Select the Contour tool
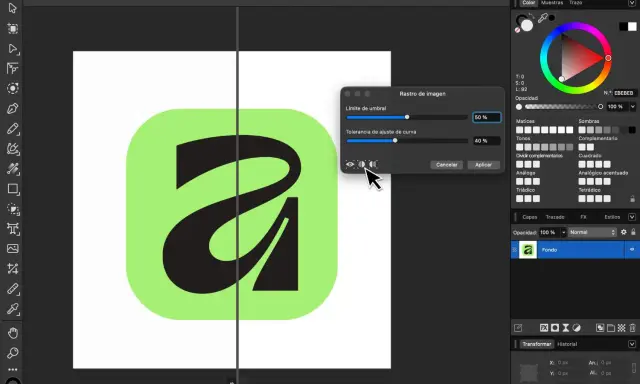This screenshot has height=384, width=640. pos(12,89)
